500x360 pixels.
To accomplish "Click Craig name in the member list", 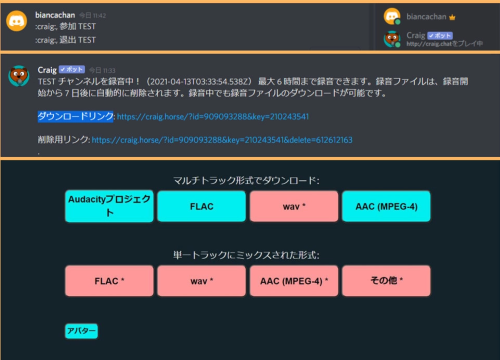I will (x=416, y=35).
